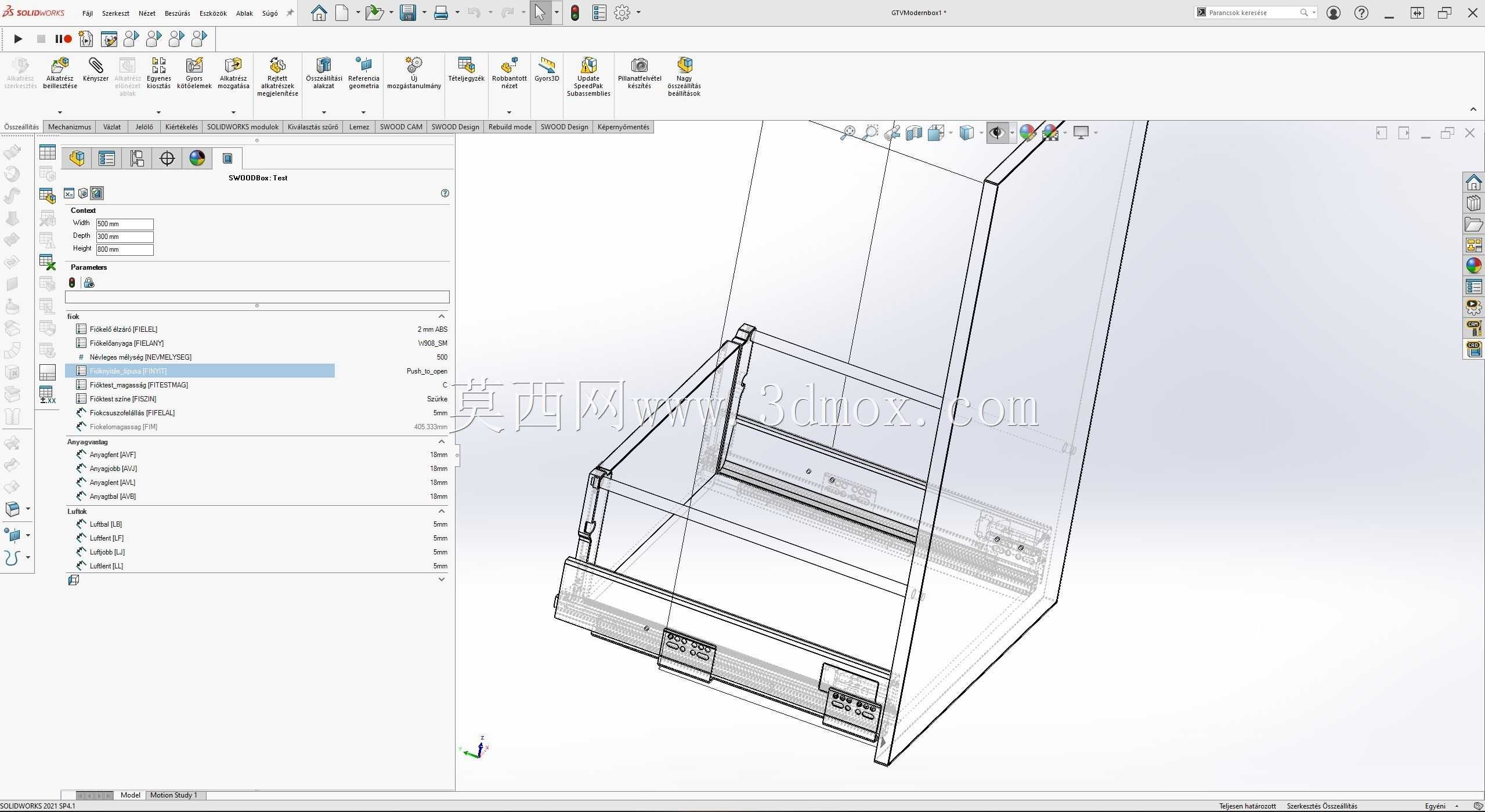
Task: Open the Eszközök menu
Action: click(x=213, y=13)
